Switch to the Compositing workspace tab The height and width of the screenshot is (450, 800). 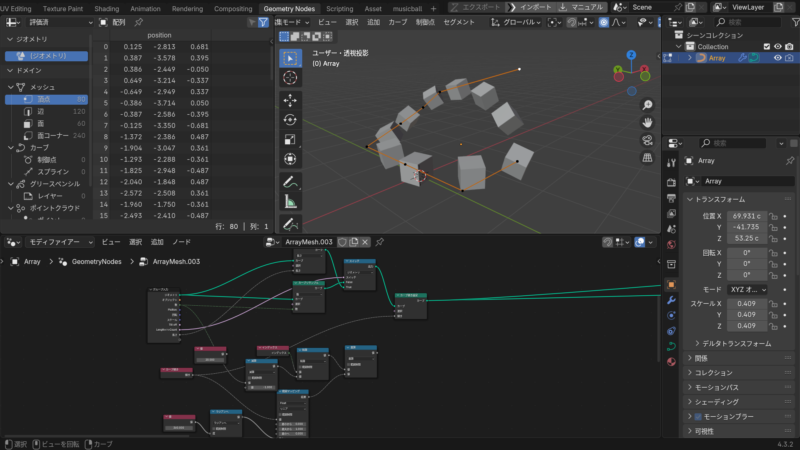(233, 9)
